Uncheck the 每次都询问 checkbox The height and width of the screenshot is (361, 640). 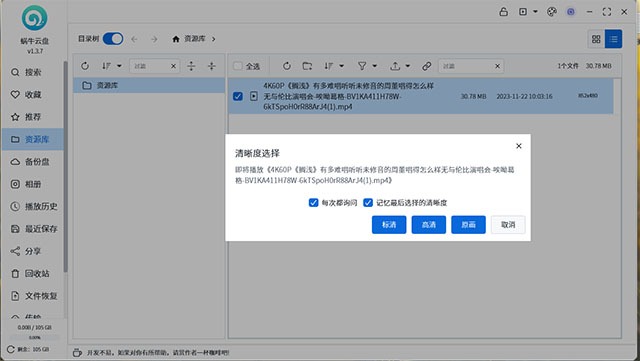coord(313,203)
